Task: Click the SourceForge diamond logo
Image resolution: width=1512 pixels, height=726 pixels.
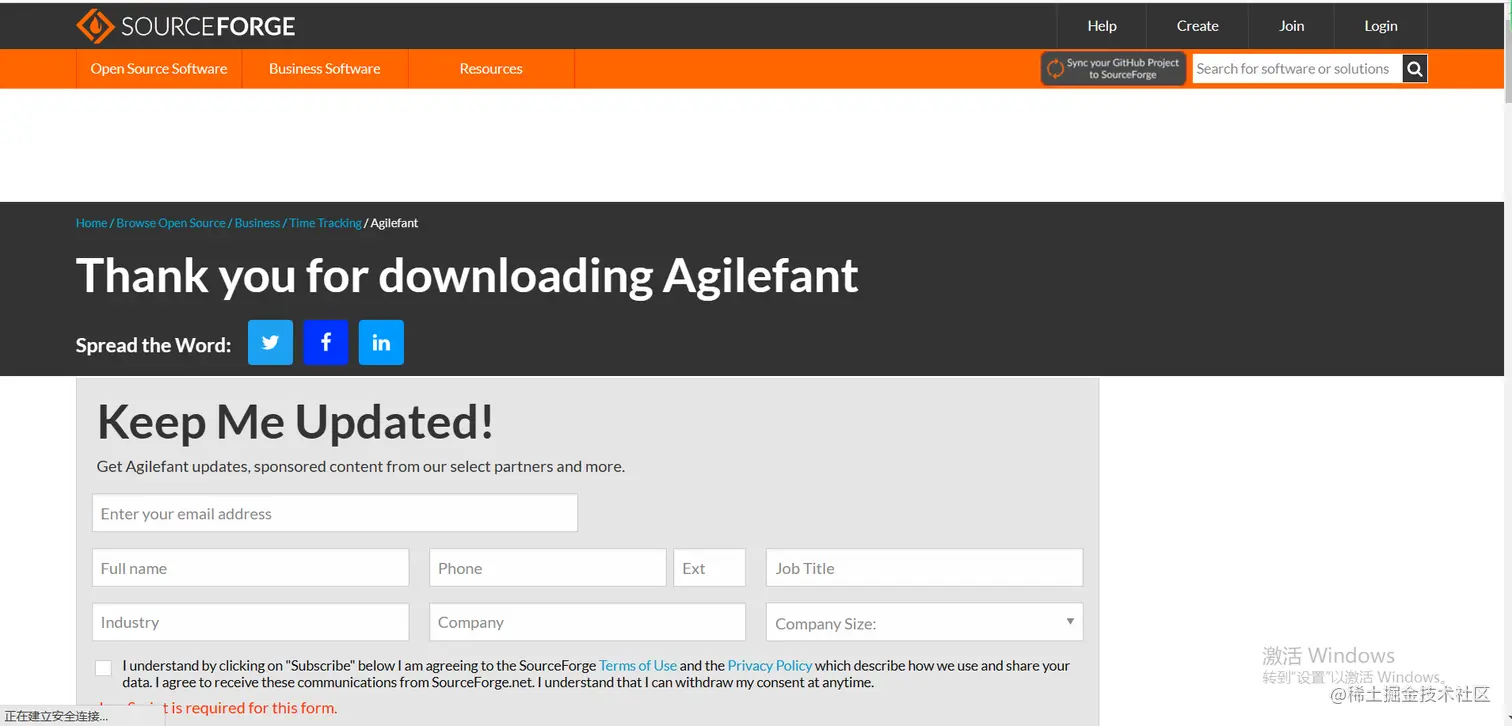Action: (95, 26)
